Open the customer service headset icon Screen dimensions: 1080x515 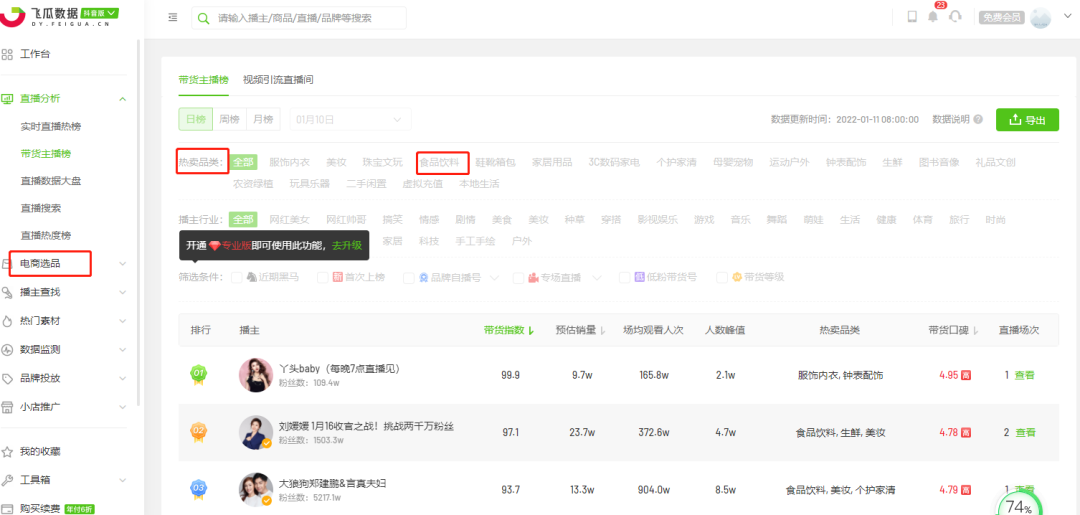pos(955,17)
